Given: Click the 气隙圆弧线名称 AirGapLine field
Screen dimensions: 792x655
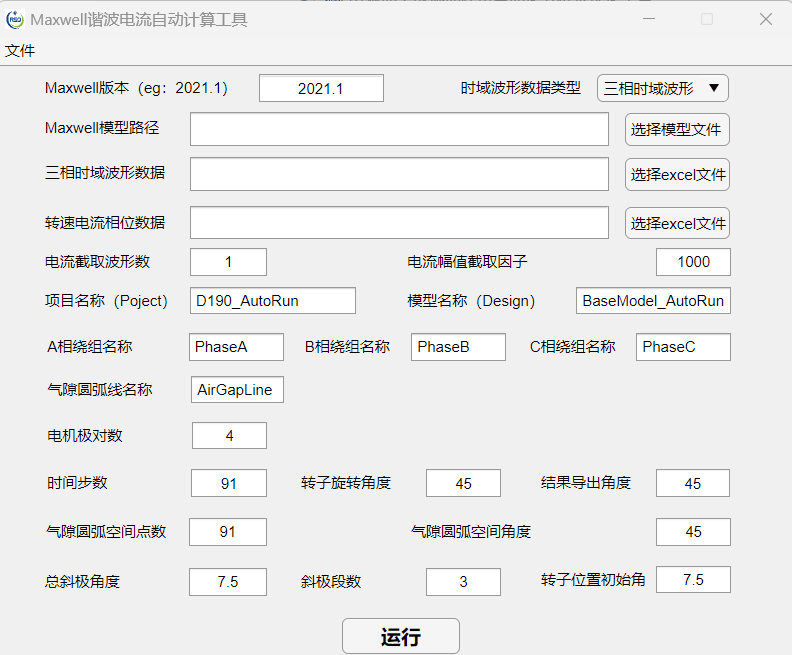Looking at the screenshot, I should click(236, 390).
